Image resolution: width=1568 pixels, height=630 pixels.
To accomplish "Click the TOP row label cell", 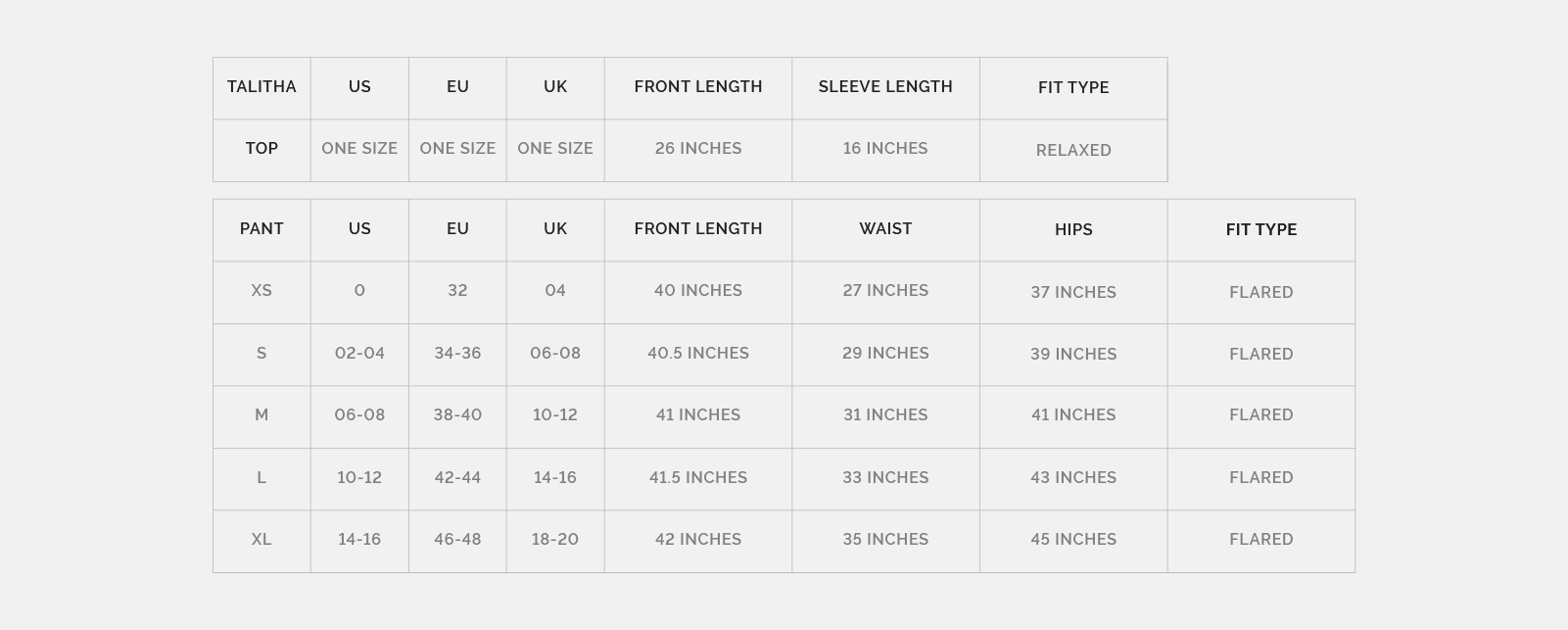I will 261,149.
